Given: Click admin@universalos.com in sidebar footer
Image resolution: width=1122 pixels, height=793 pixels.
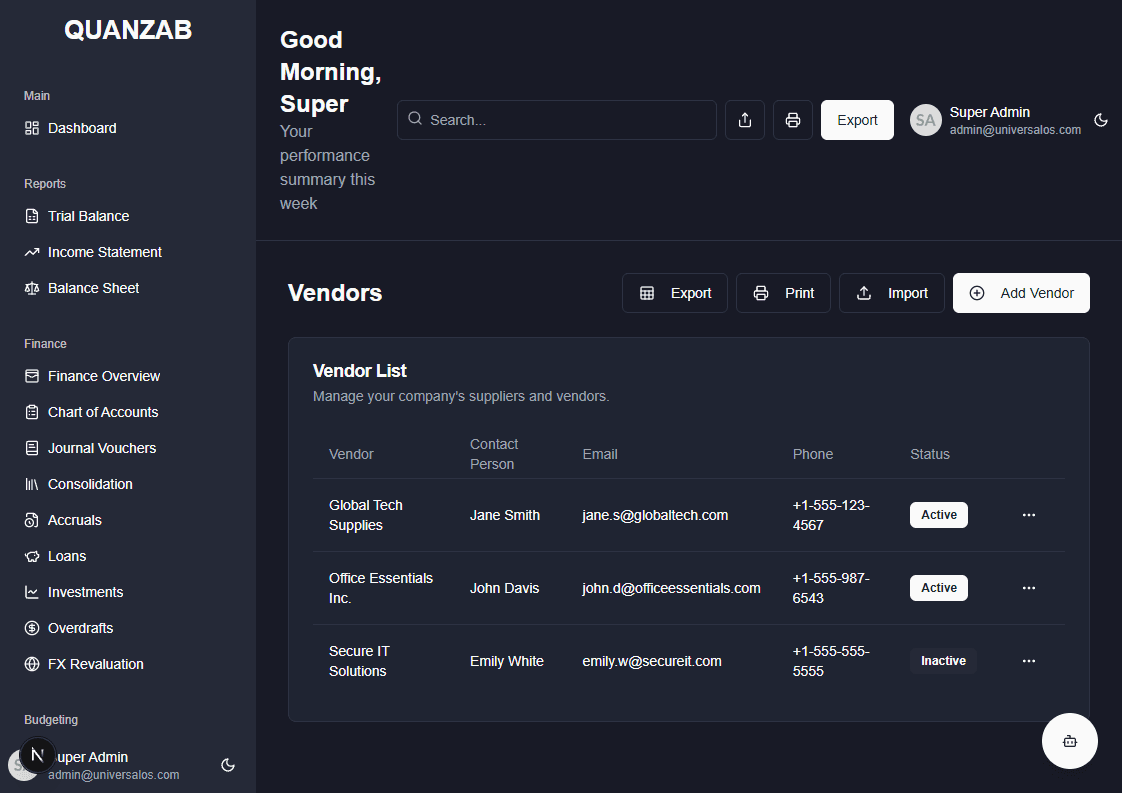Looking at the screenshot, I should point(114,775).
